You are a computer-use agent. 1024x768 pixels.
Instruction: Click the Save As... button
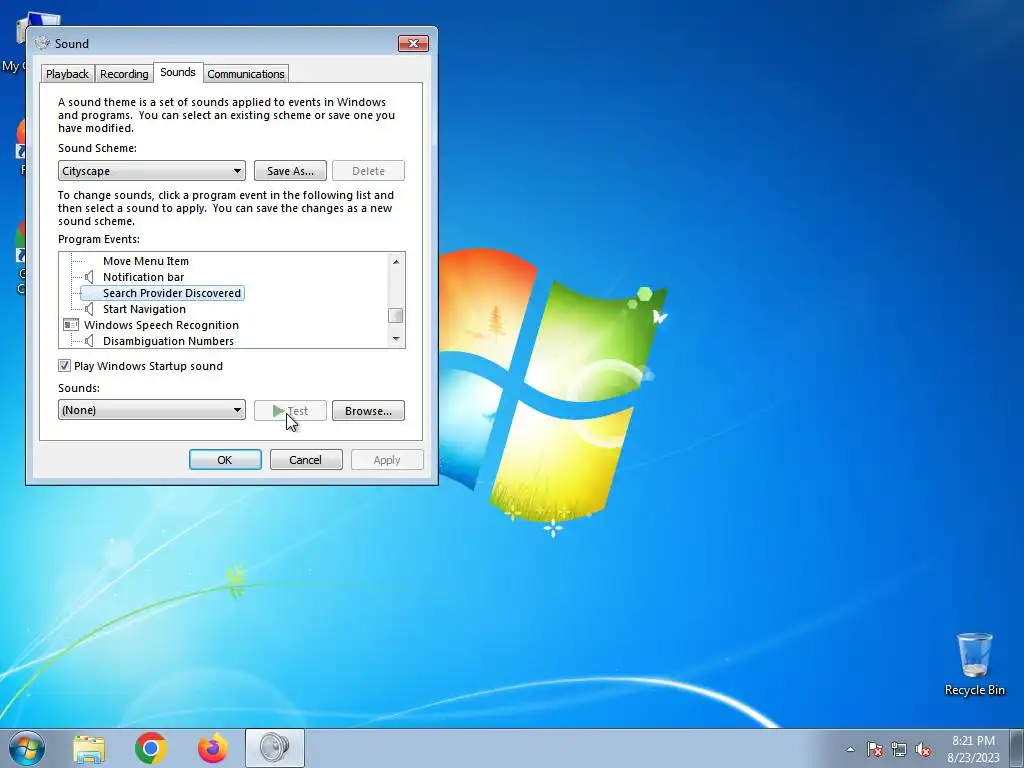[x=290, y=171]
